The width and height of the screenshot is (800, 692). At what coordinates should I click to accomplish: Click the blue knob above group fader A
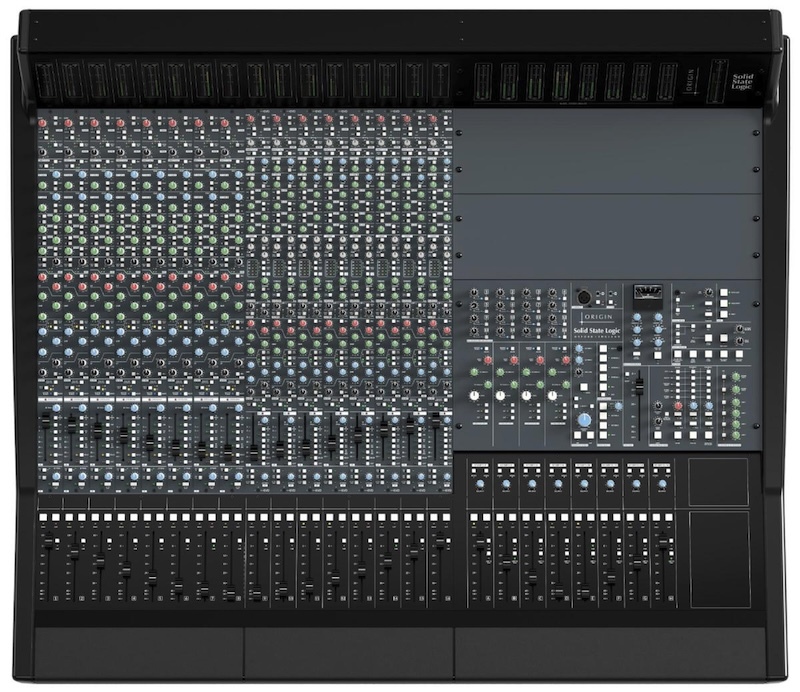point(479,485)
